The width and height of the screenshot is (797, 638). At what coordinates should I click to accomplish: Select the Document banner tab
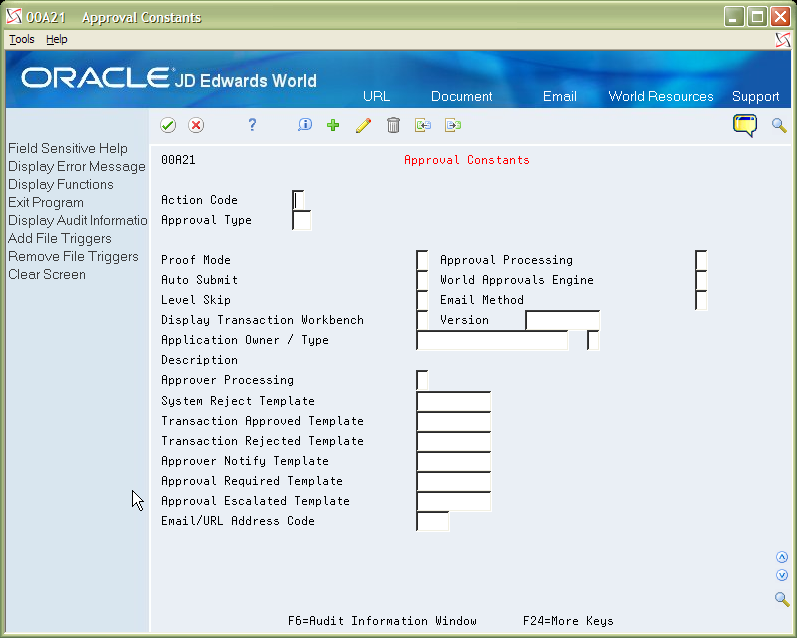462,96
